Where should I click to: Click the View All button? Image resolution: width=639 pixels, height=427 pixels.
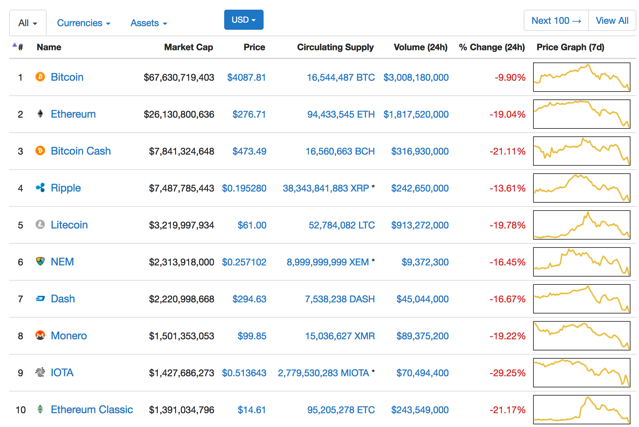point(612,20)
